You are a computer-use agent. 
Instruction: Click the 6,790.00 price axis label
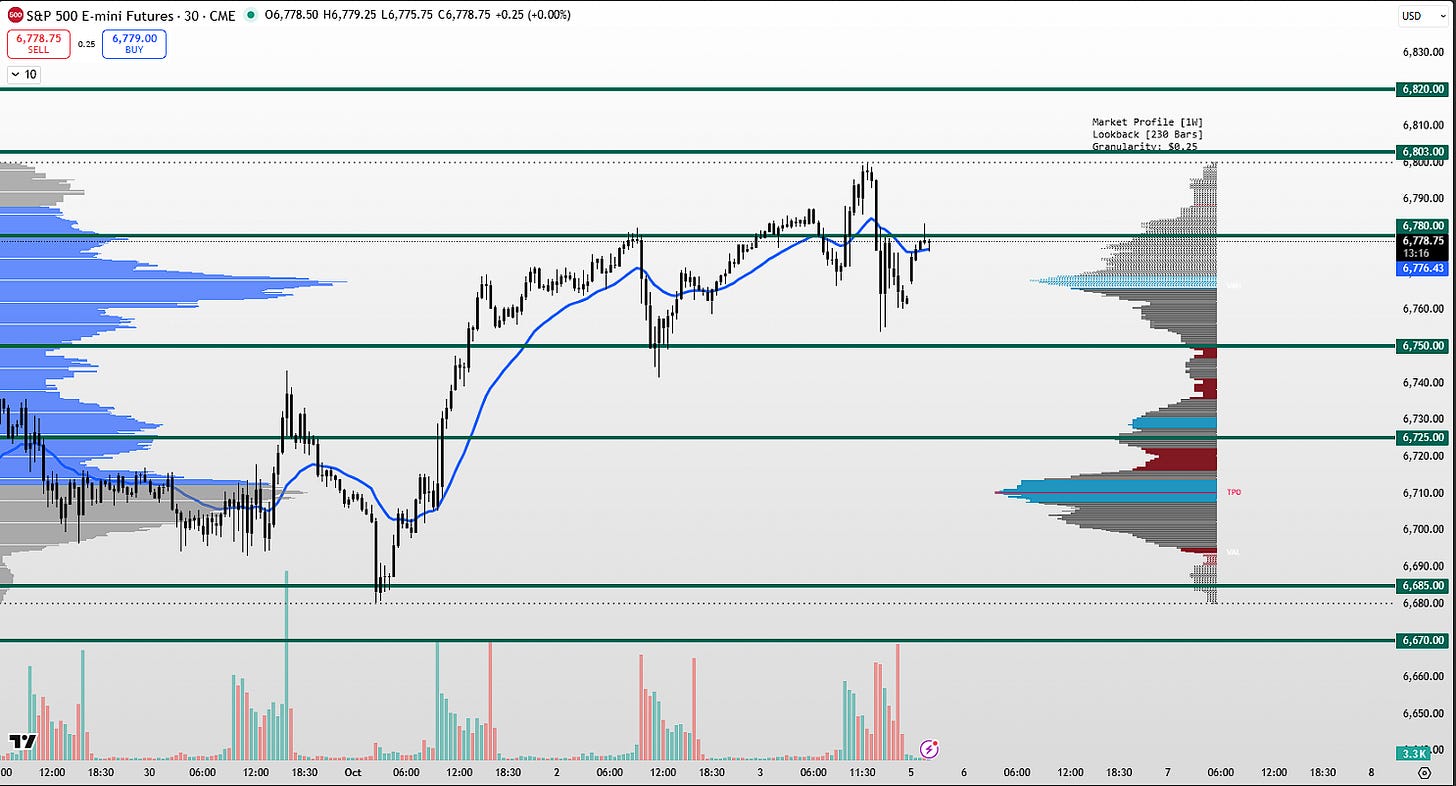tap(1421, 199)
